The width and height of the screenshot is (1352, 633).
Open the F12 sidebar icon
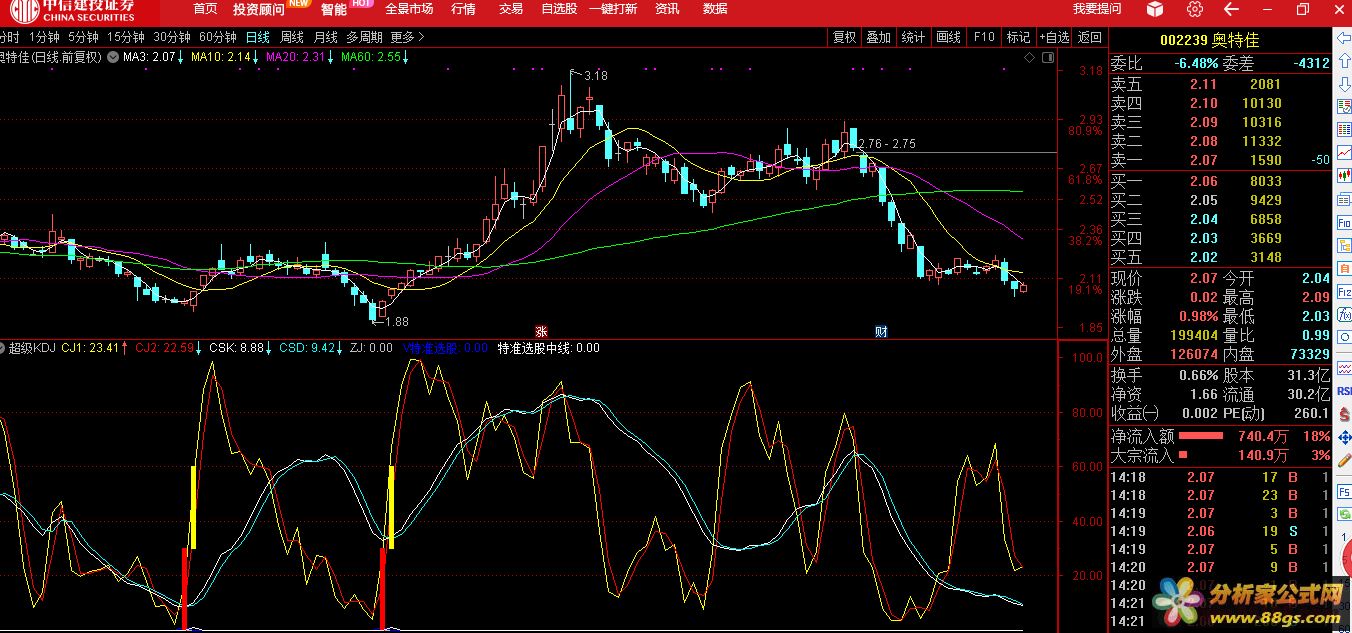[x=1344, y=292]
